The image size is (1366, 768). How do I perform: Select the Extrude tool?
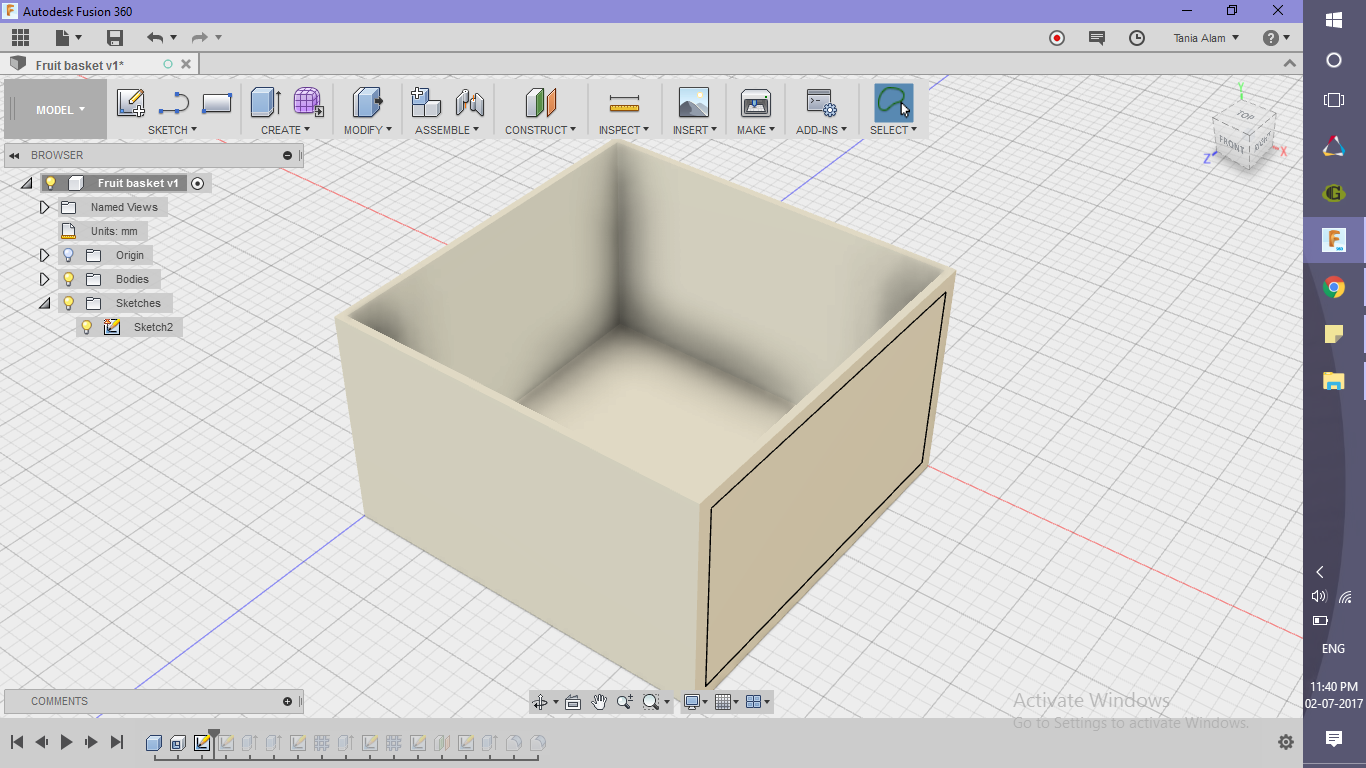[266, 103]
